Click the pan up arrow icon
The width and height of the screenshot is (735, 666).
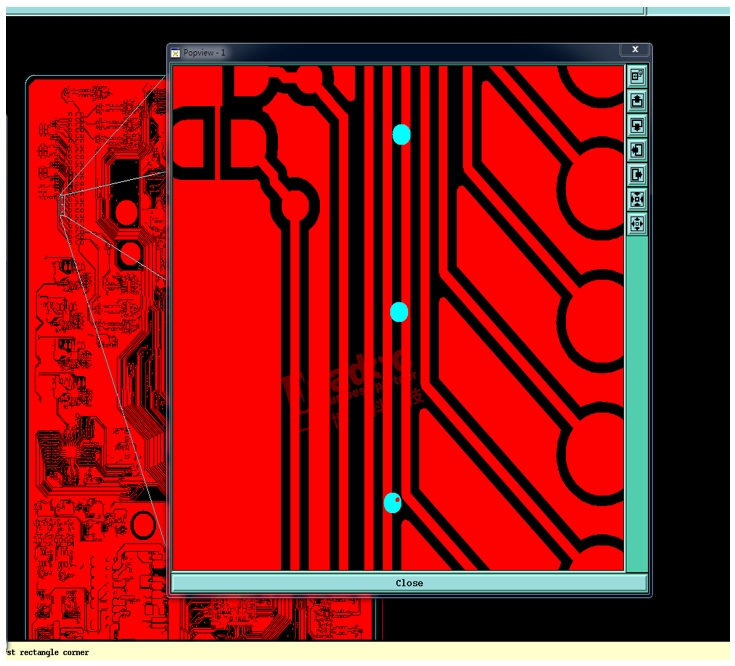point(636,101)
